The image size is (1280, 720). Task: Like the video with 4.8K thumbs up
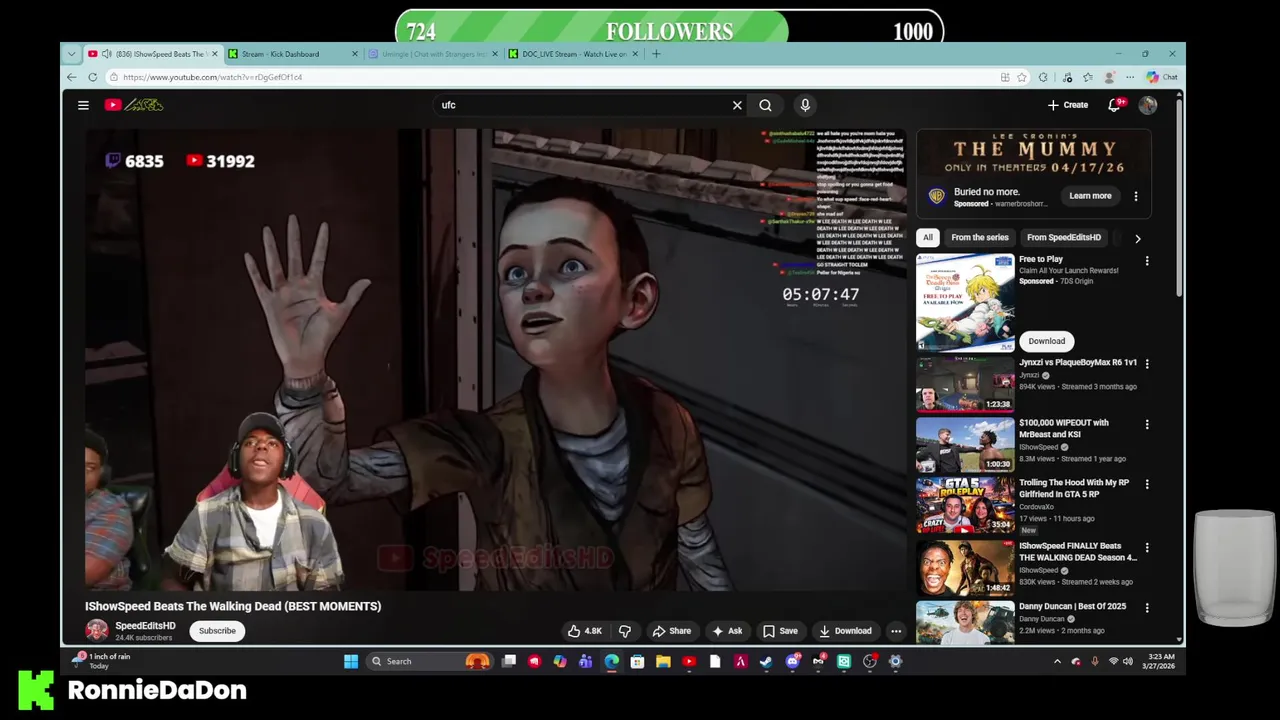pos(585,631)
